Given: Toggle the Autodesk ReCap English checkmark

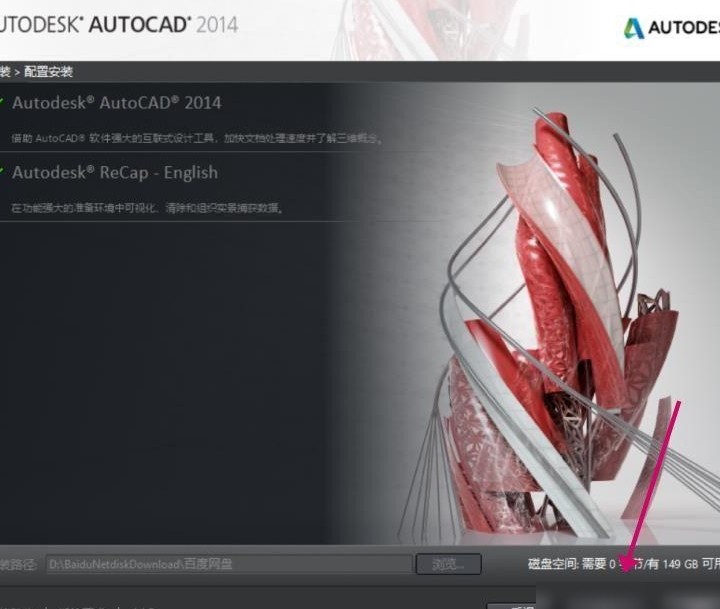Looking at the screenshot, I should 2,171.
